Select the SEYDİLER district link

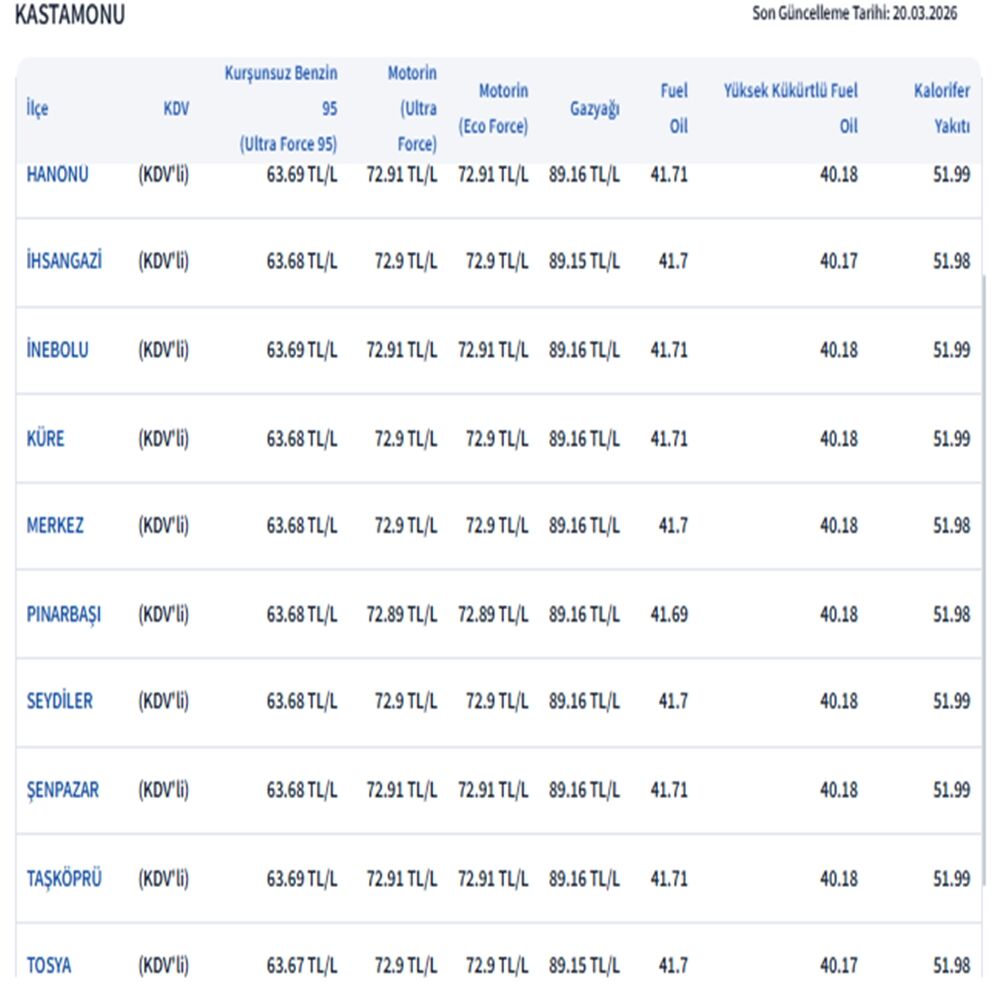59,702
